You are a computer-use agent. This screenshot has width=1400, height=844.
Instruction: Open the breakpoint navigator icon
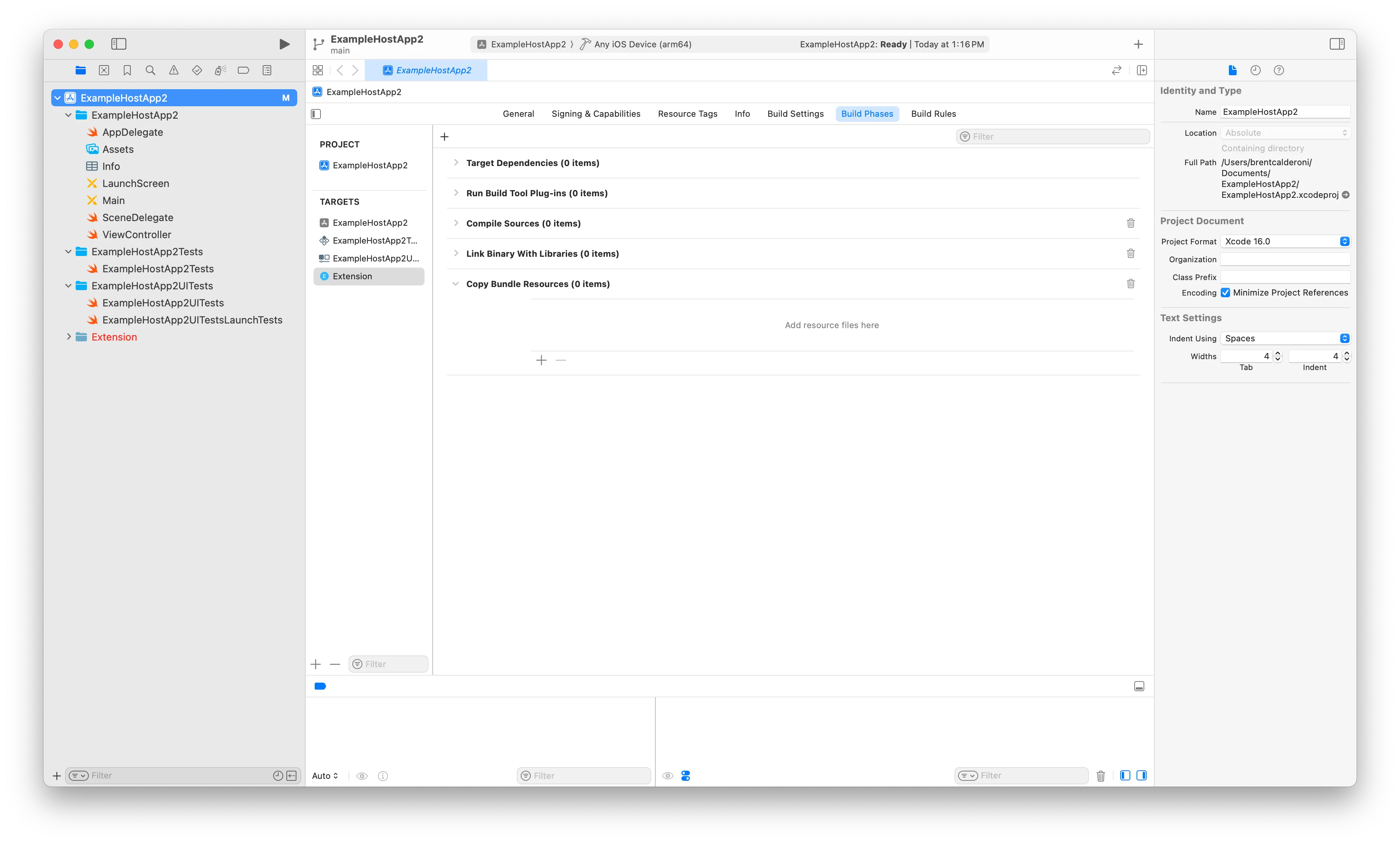[244, 71]
